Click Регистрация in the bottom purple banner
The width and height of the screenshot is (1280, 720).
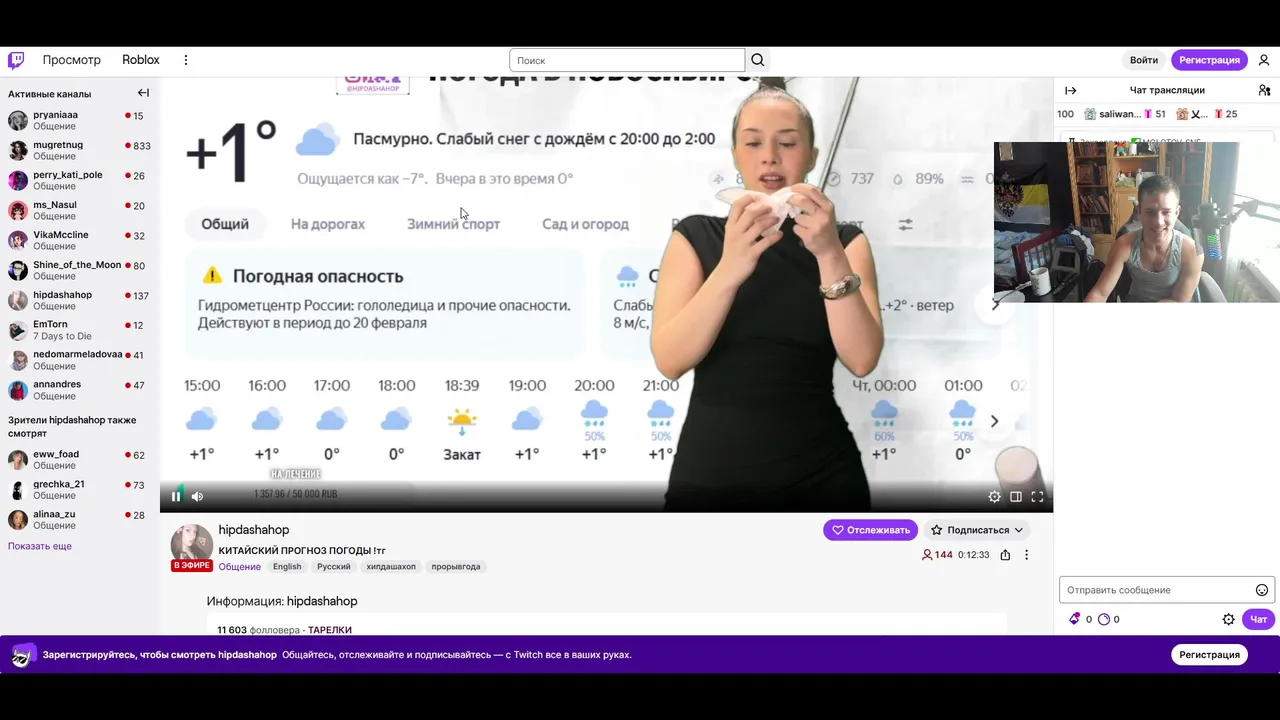point(1209,655)
